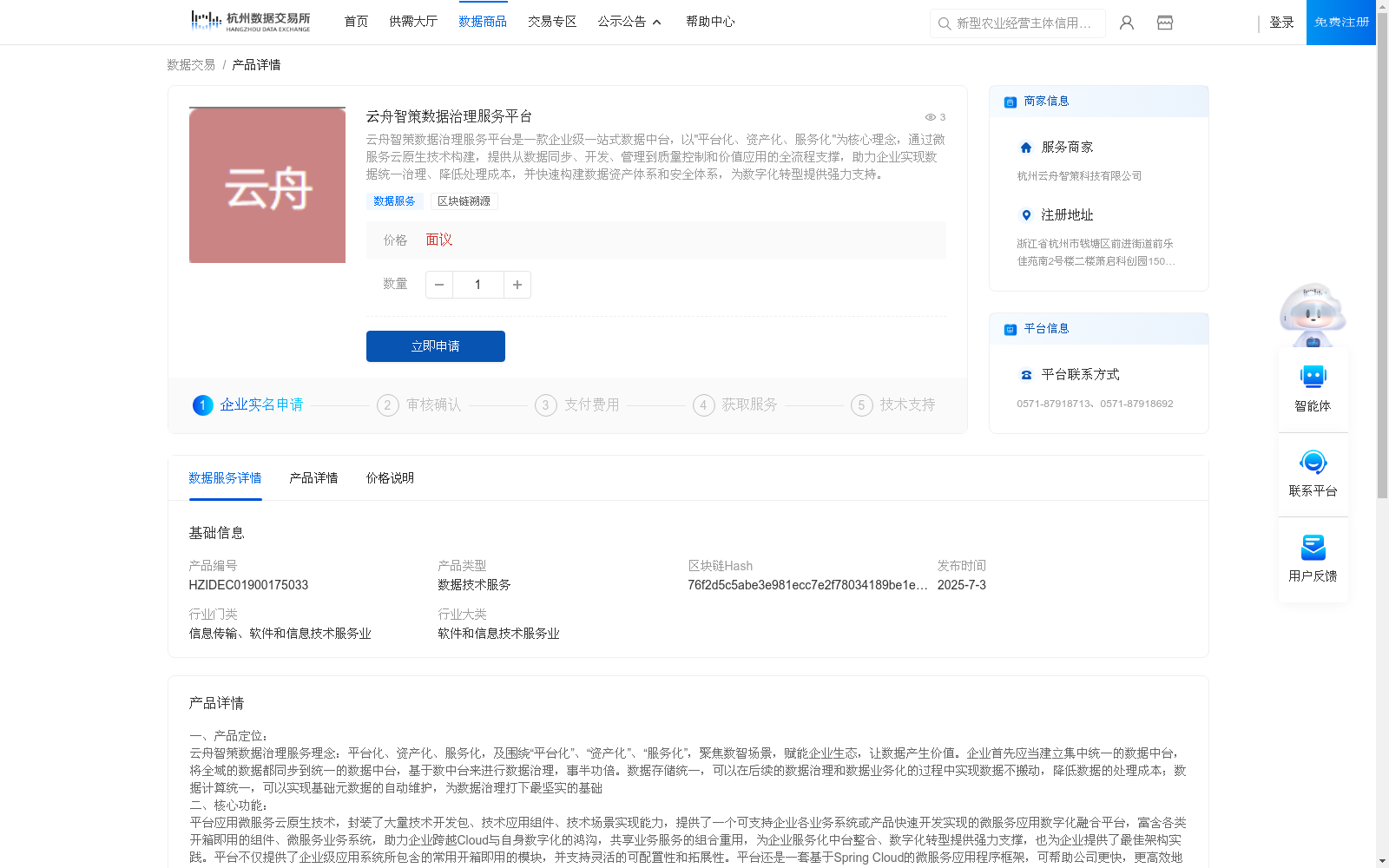Click the 登录 link
The image size is (1389, 868).
point(1281,23)
